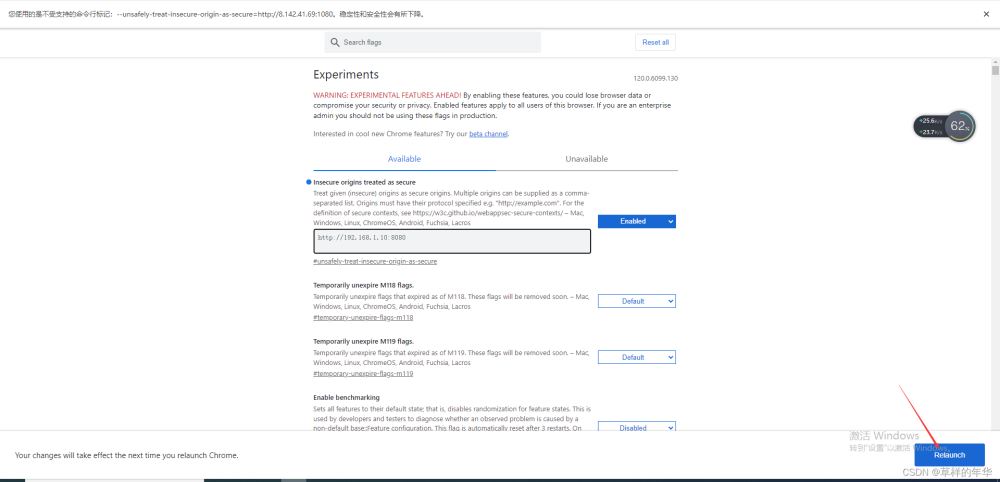
Task: Open #unsafely-treat-insecure-origin-as-secure anchor link
Action: 375,261
